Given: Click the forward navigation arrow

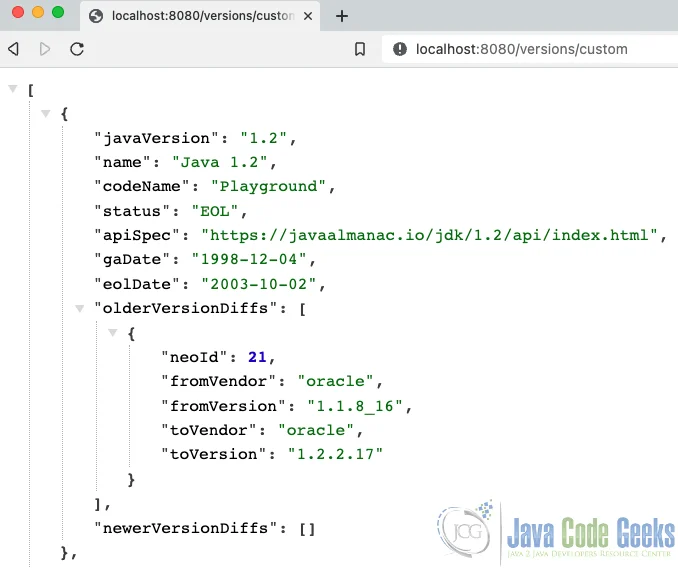Looking at the screenshot, I should pos(45,49).
